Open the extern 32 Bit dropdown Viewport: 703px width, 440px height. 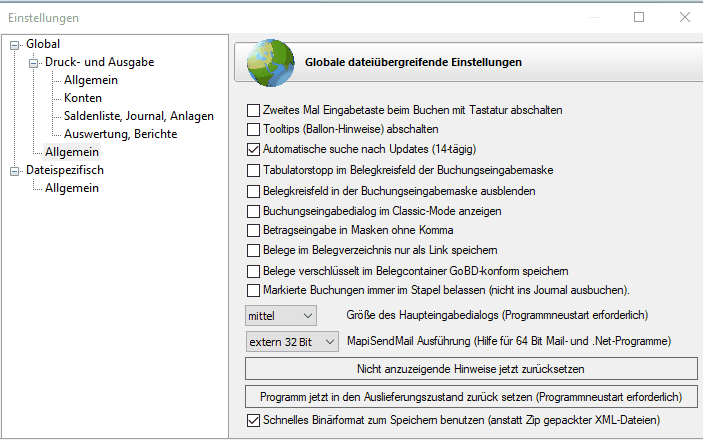[x=292, y=342]
